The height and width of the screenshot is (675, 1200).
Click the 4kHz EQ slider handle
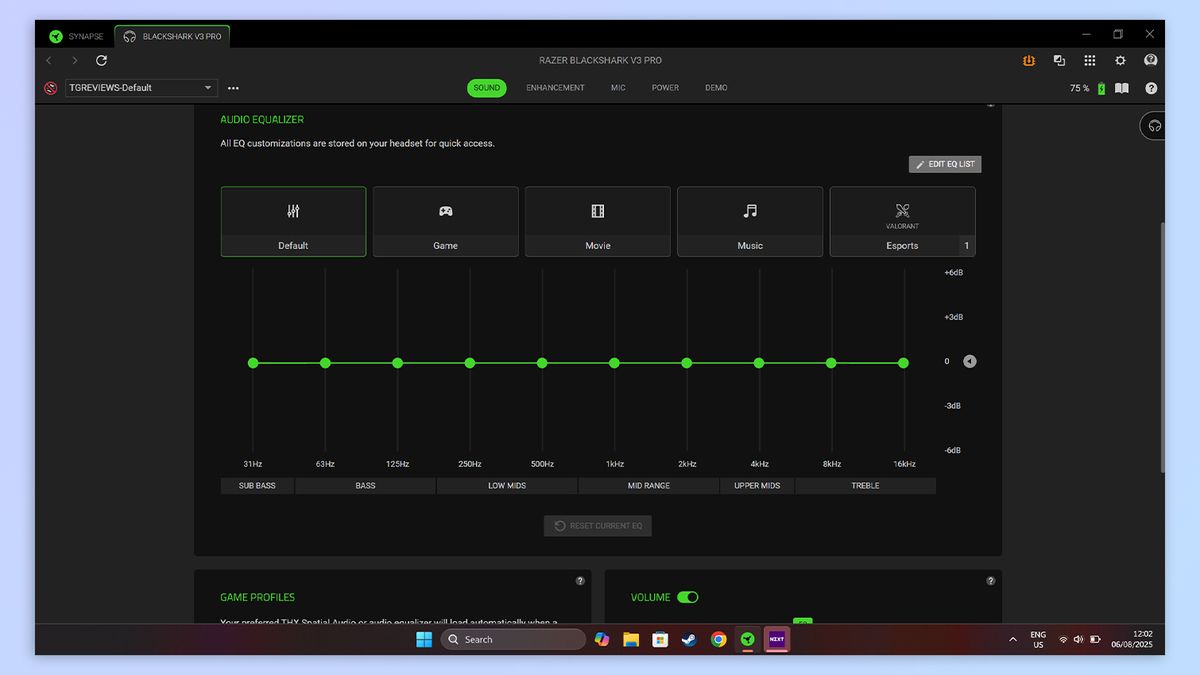(x=759, y=363)
